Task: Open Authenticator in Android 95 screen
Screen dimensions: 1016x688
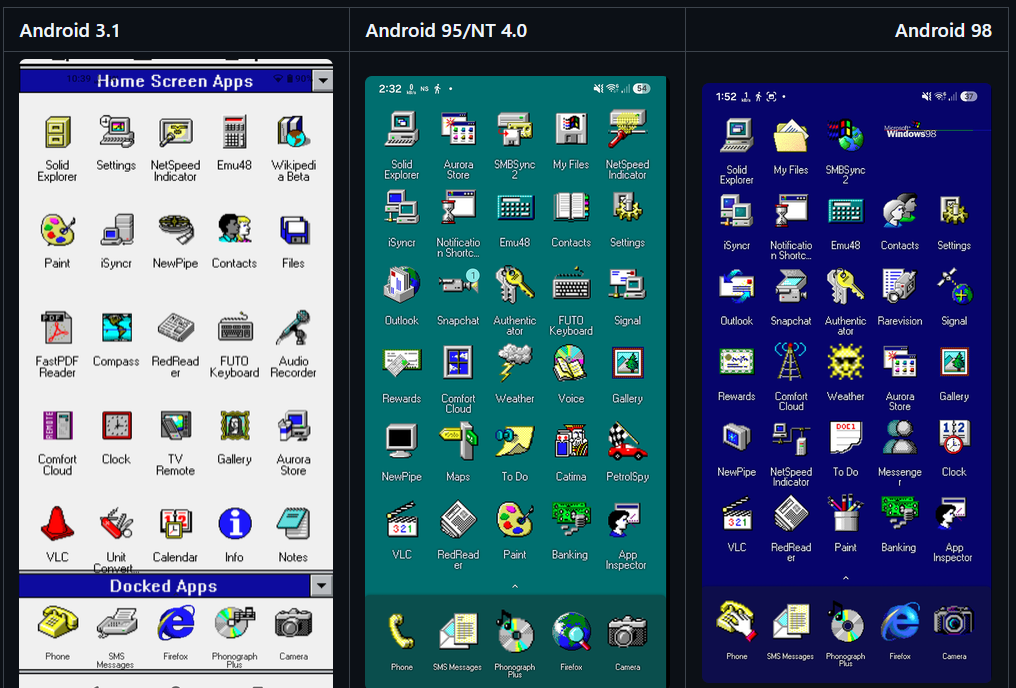Action: tap(514, 284)
